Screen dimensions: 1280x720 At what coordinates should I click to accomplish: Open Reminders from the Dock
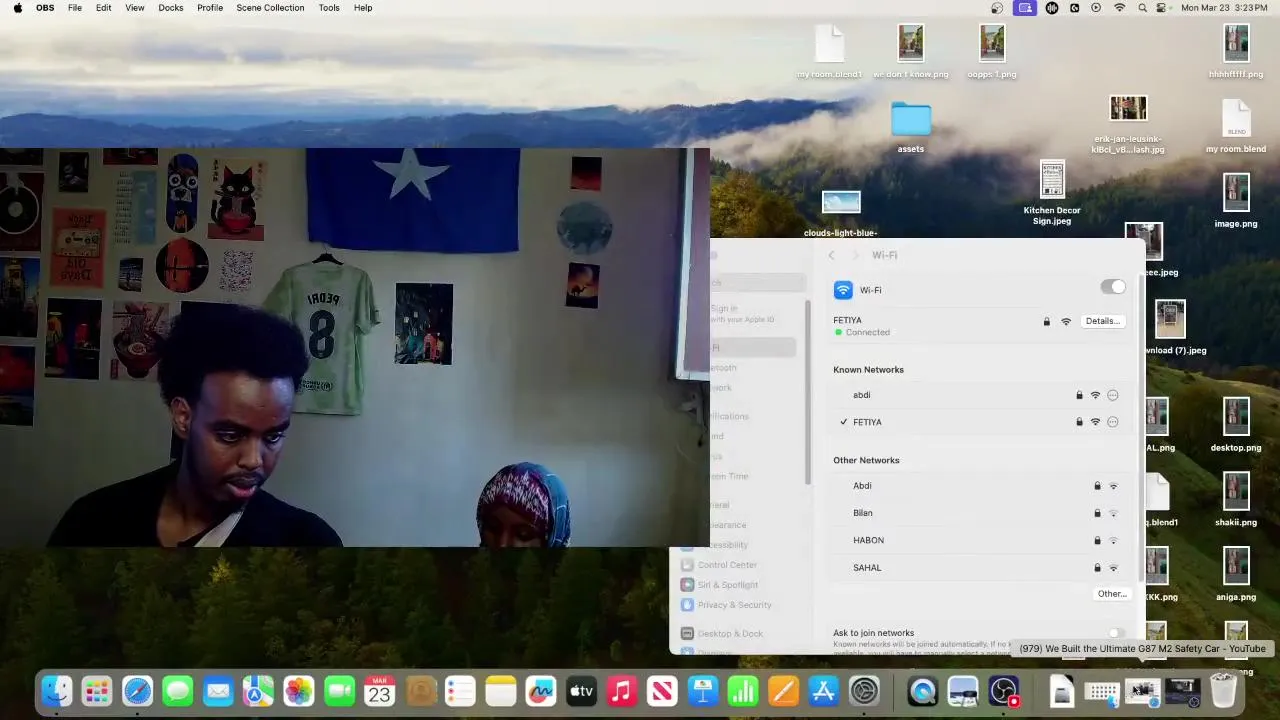[x=460, y=691]
